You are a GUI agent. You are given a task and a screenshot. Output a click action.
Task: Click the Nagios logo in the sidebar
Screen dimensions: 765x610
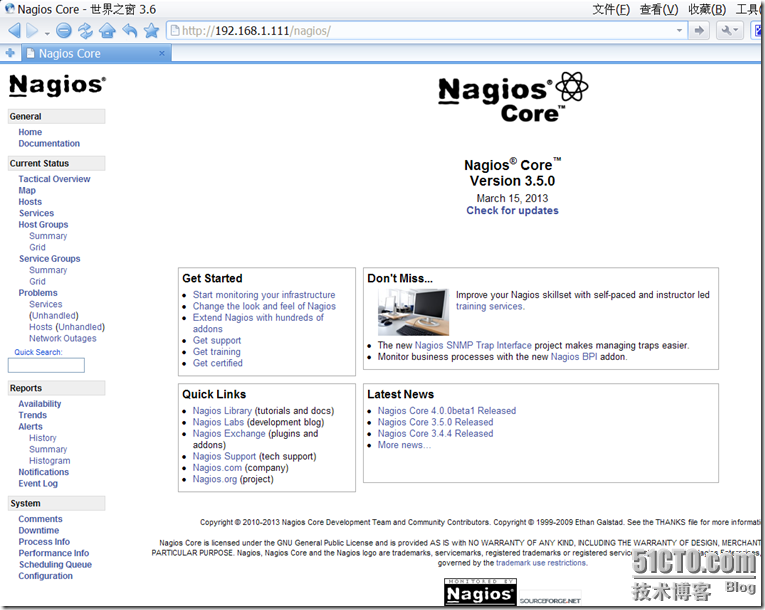click(57, 85)
